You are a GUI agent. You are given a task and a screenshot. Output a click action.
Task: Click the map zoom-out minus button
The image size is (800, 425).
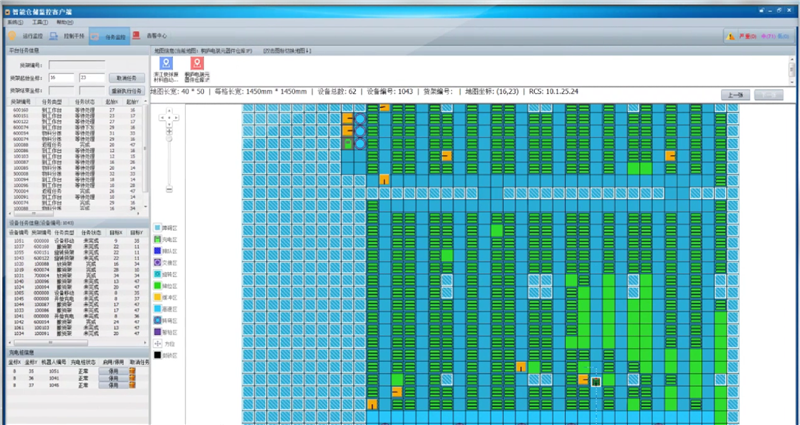point(168,188)
